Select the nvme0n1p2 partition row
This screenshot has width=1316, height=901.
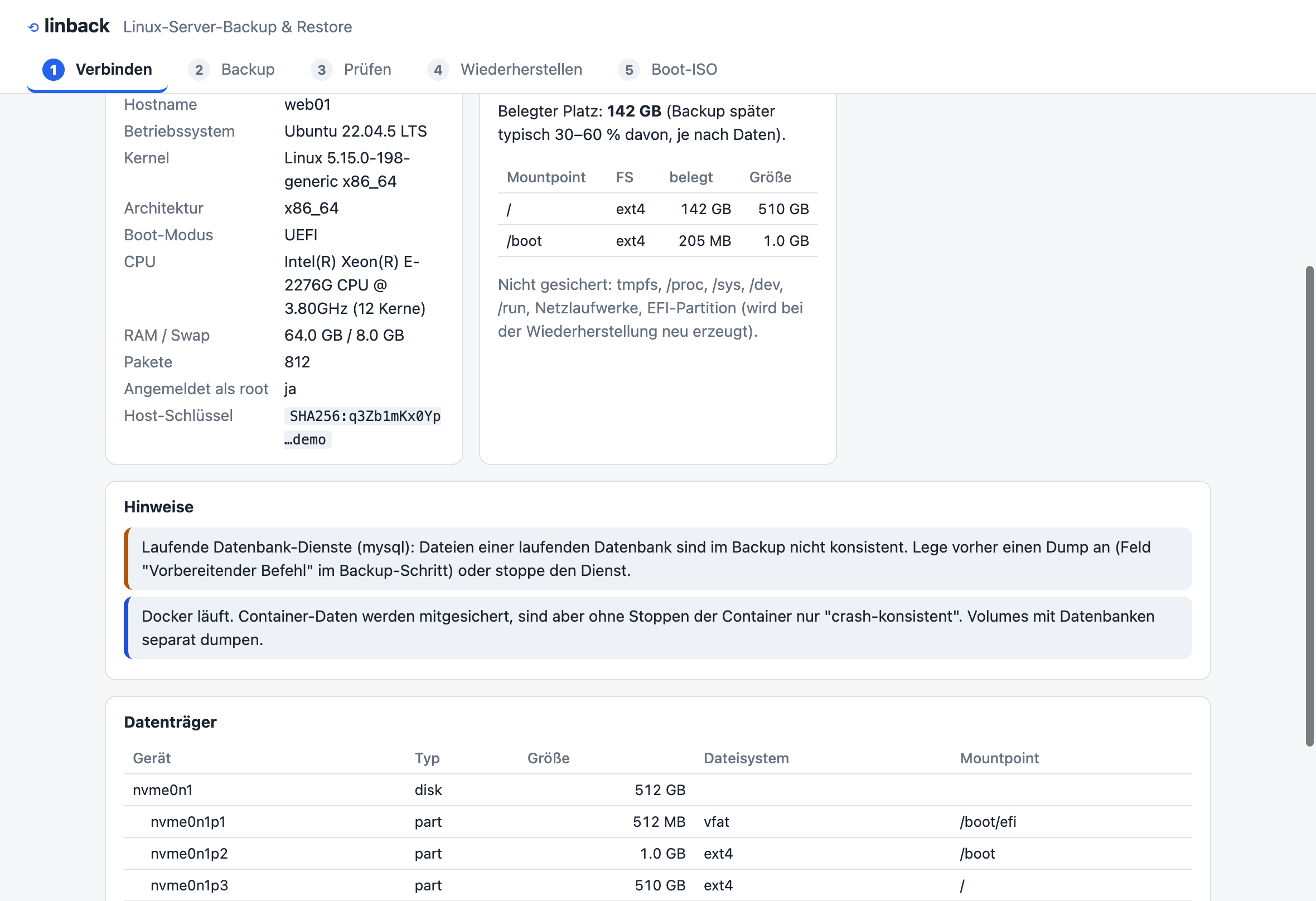[657, 854]
